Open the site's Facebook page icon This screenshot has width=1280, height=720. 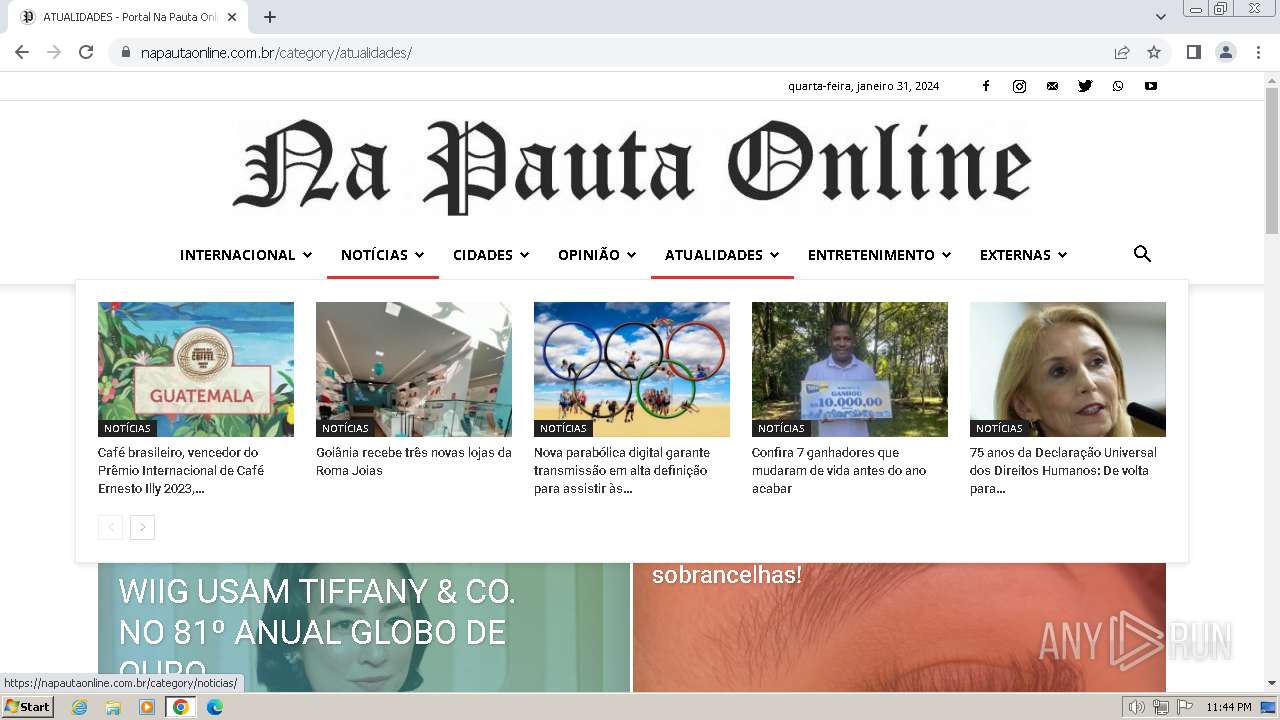point(985,86)
